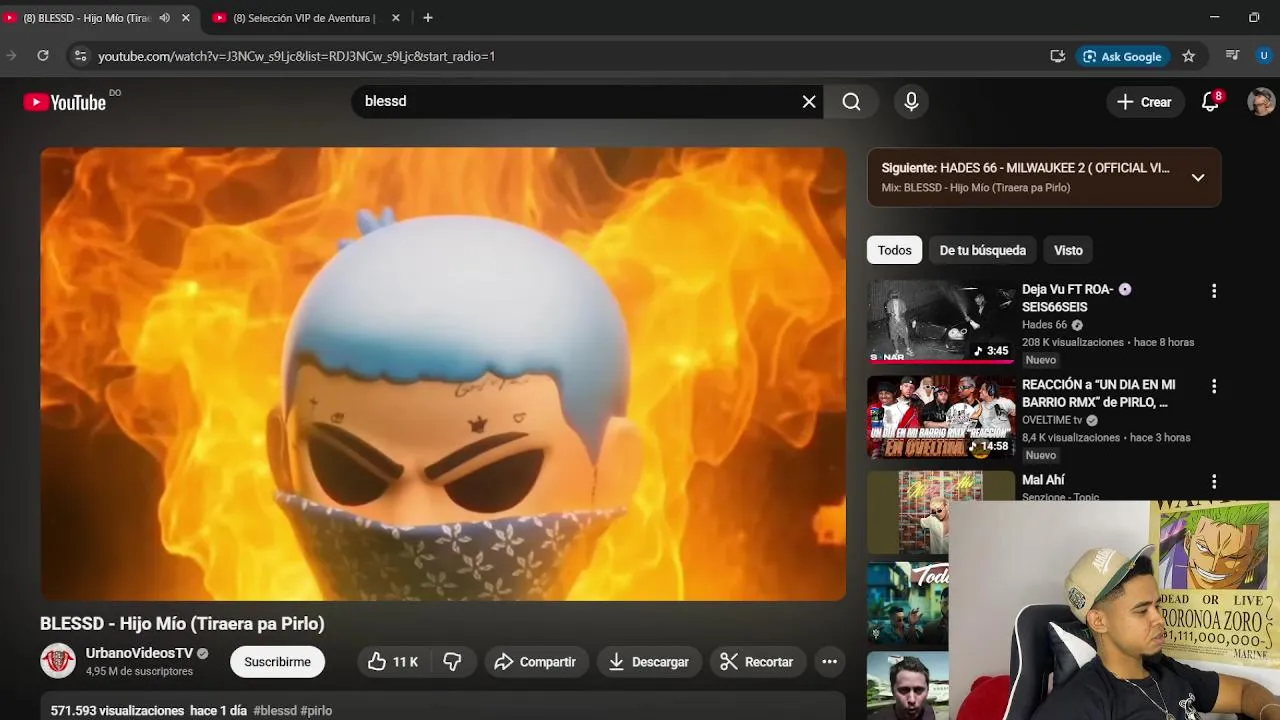Image resolution: width=1280 pixels, height=720 pixels.
Task: Open REACCIÓN a "UN DIA EN MI BARRIO RMX" title
Action: tap(1098, 393)
